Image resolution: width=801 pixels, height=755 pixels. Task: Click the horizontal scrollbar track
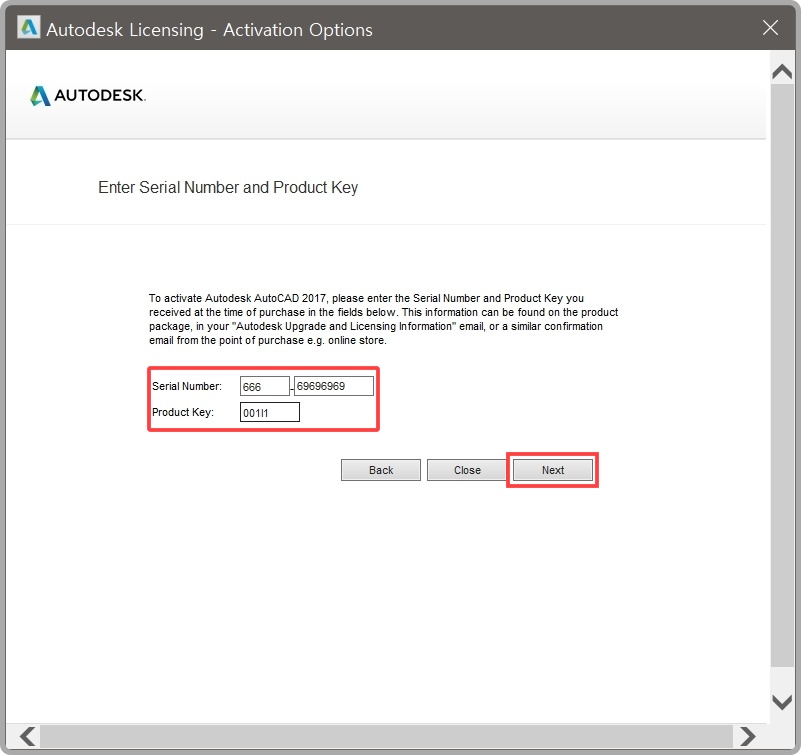click(x=387, y=736)
